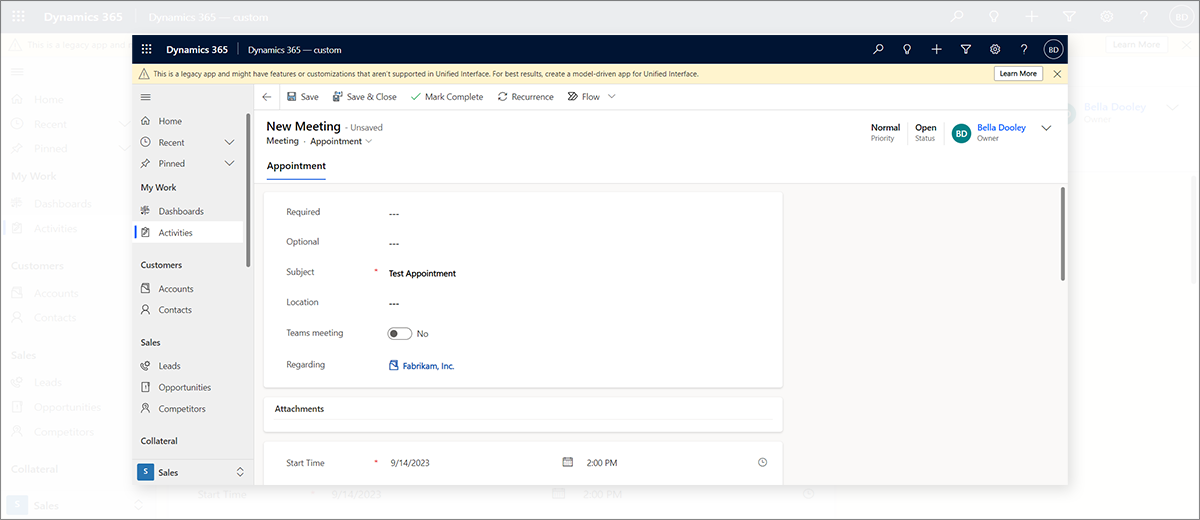Open help icon in background window header

pos(1144,16)
